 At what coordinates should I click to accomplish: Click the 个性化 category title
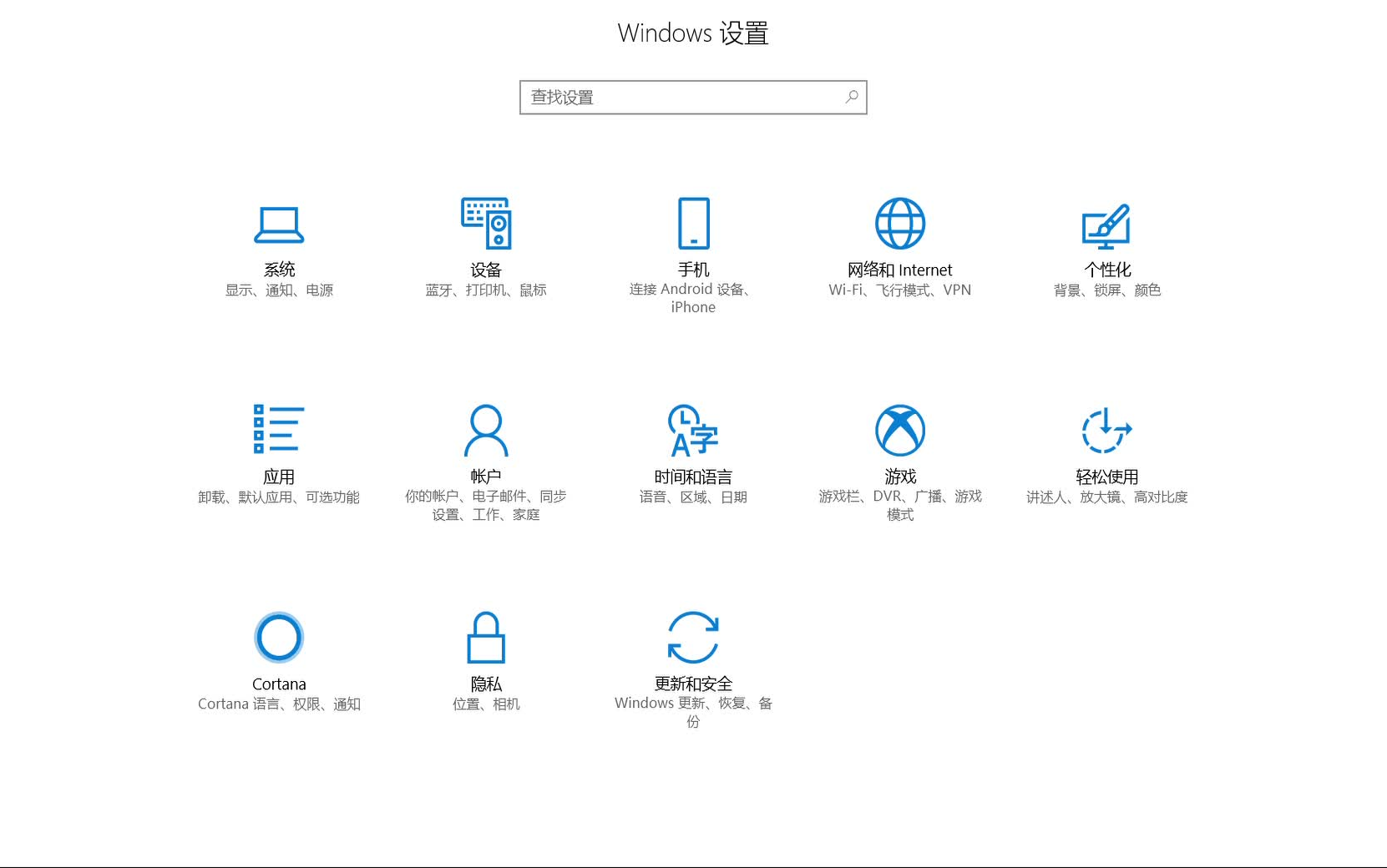tap(1107, 270)
